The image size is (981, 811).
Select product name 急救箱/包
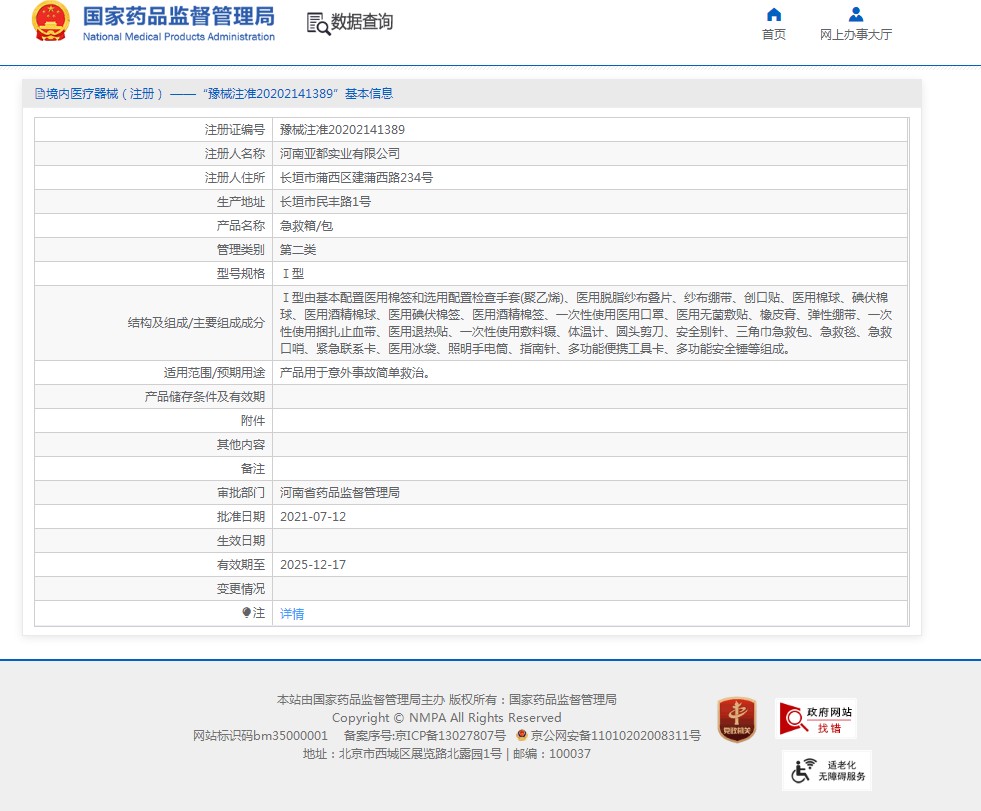[306, 225]
